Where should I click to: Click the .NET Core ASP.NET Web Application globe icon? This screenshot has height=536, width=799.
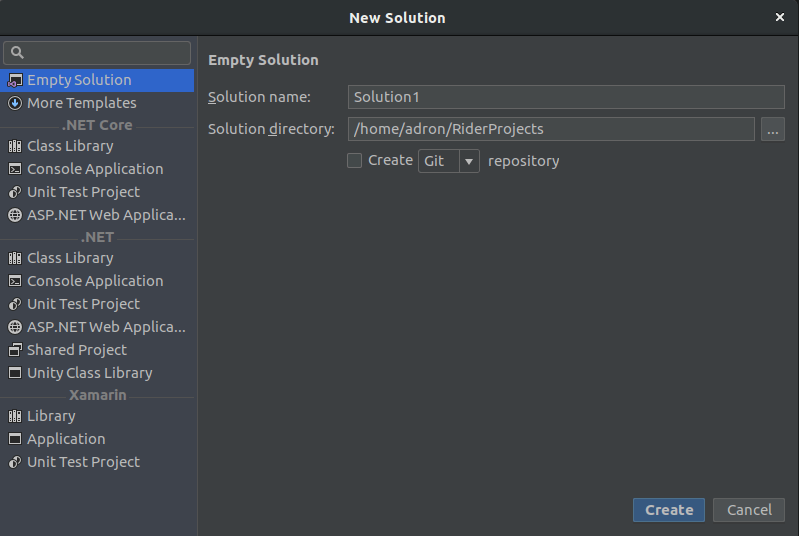(15, 215)
